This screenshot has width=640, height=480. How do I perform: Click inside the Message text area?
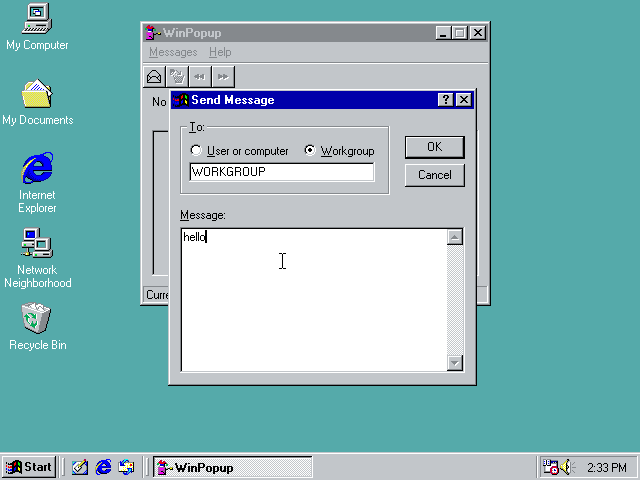pos(314,300)
